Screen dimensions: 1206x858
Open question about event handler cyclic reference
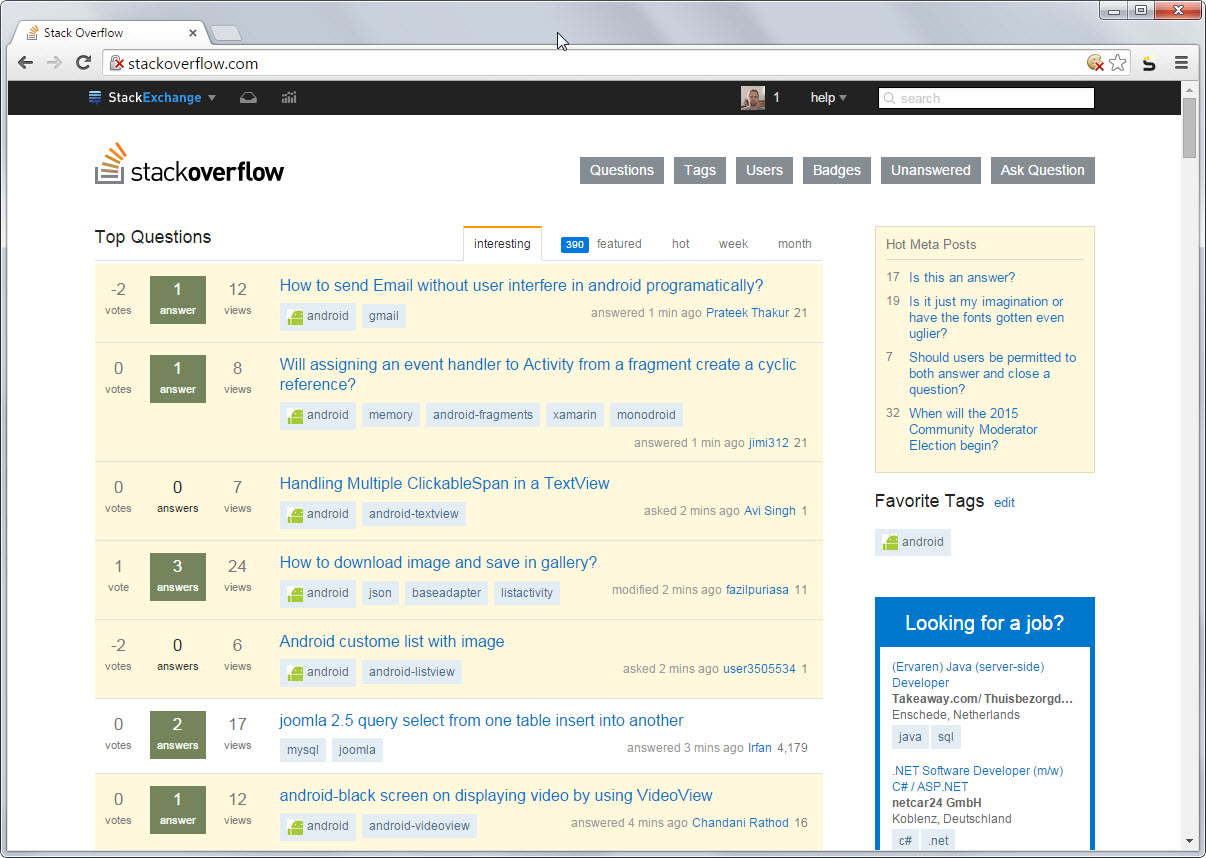(x=538, y=375)
